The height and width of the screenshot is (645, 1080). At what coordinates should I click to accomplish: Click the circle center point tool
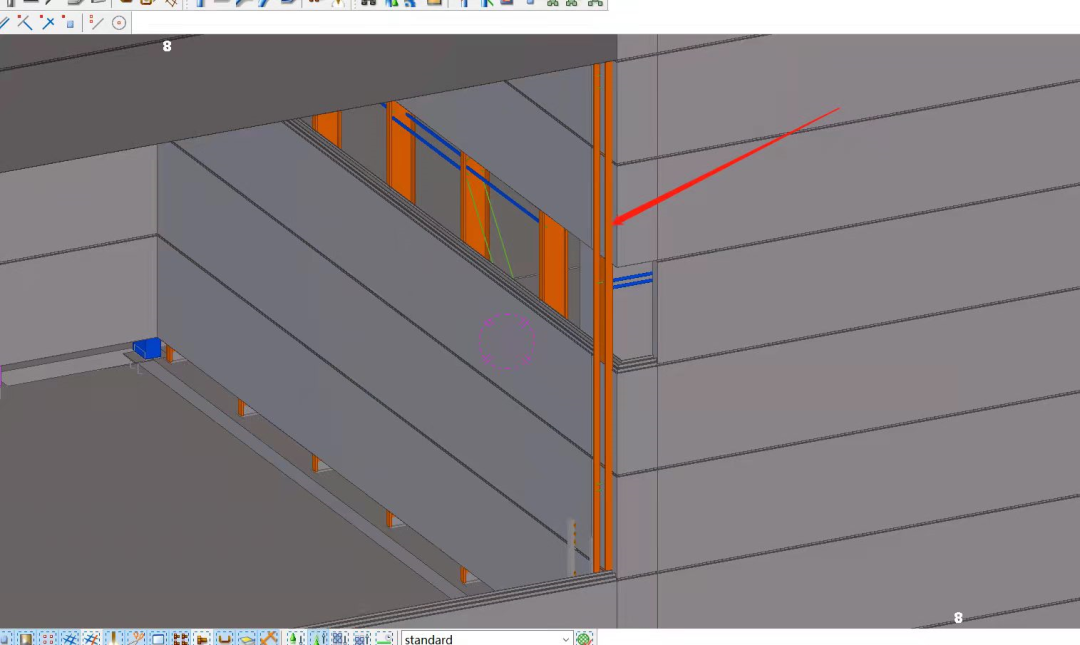119,23
